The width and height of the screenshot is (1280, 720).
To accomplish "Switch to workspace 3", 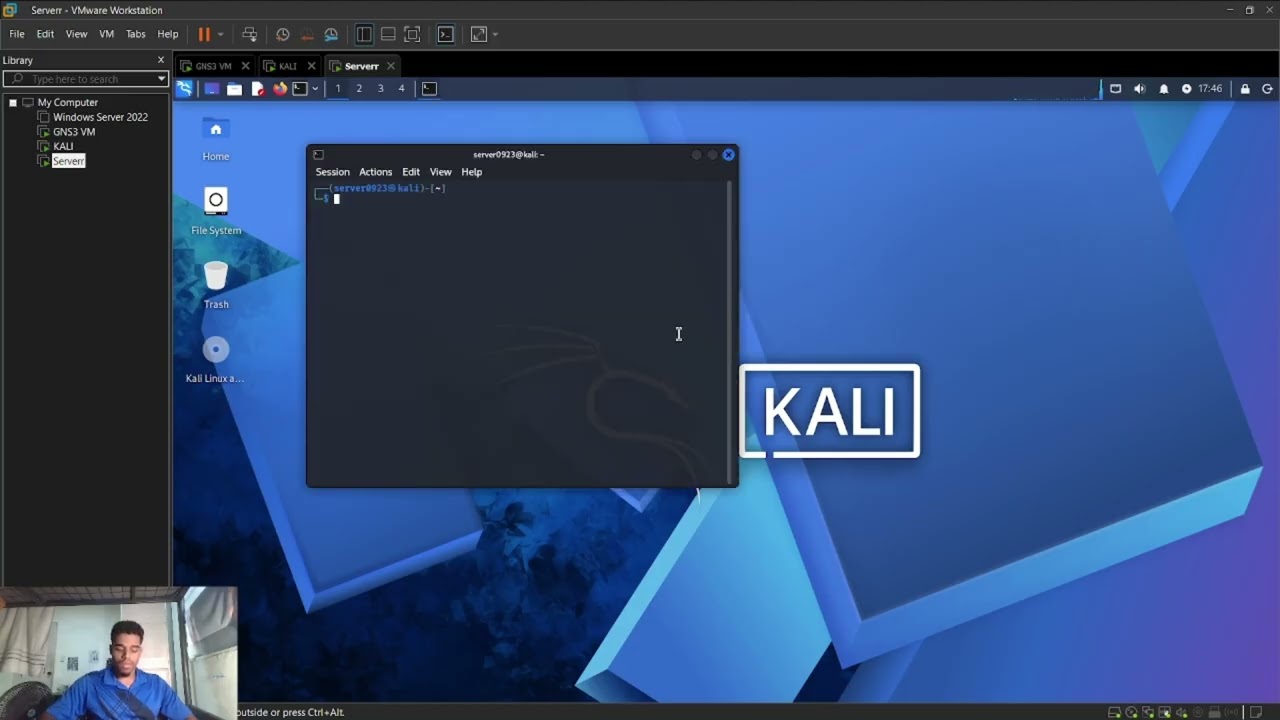I will [x=380, y=89].
